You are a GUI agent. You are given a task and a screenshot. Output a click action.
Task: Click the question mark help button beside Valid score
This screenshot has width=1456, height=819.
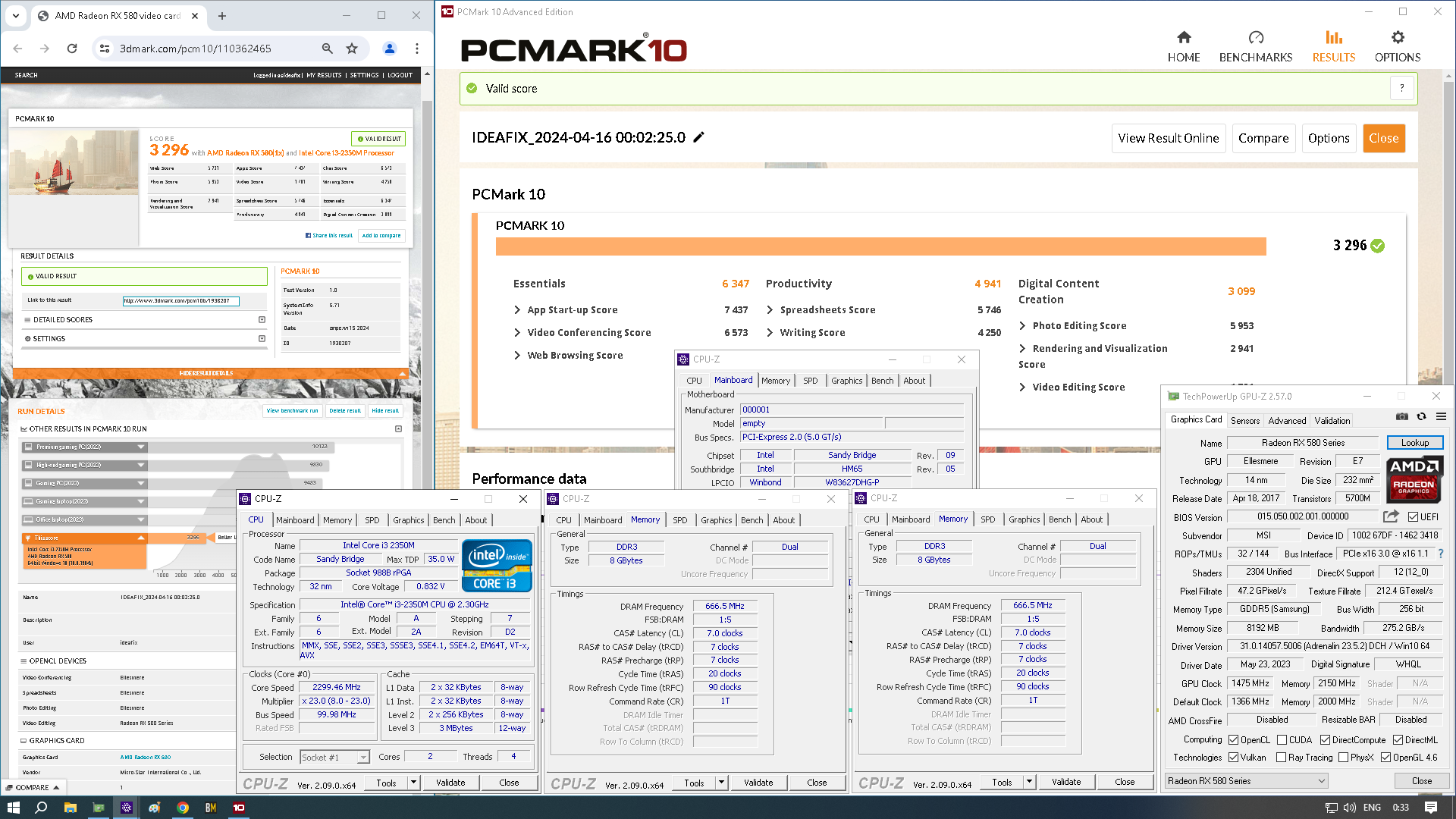(x=1402, y=88)
